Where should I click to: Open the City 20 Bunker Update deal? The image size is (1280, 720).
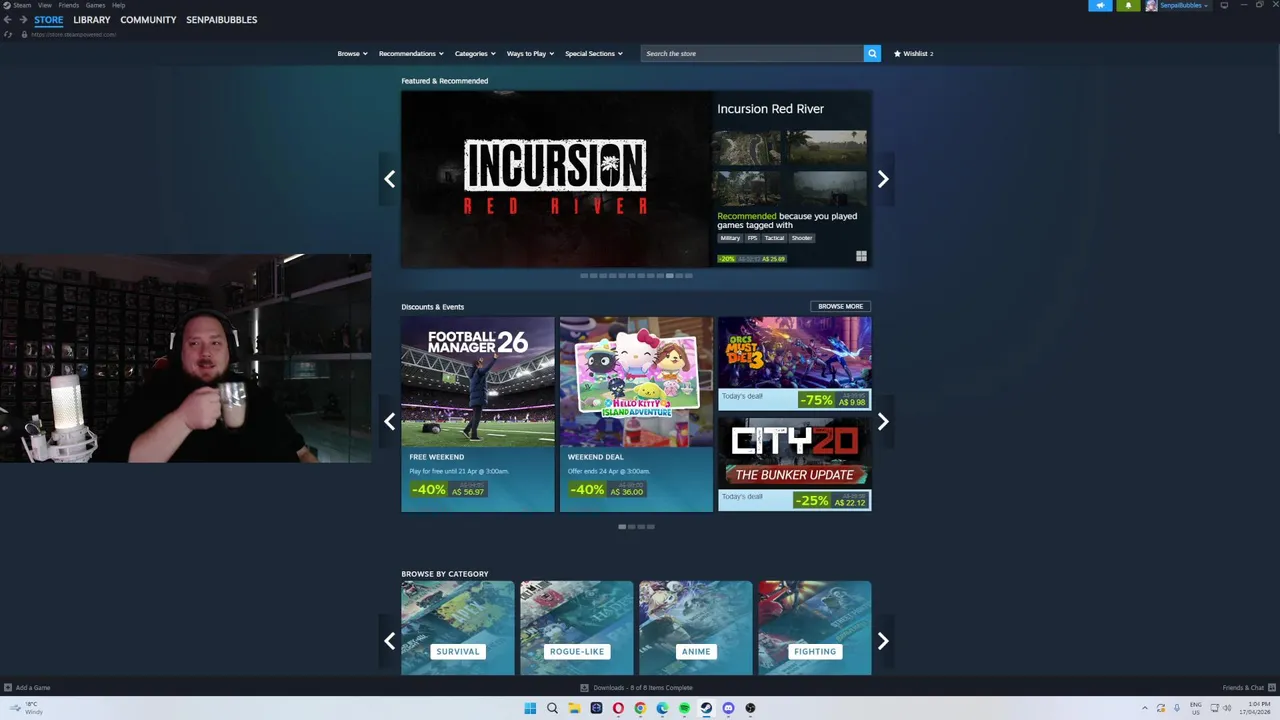(794, 464)
